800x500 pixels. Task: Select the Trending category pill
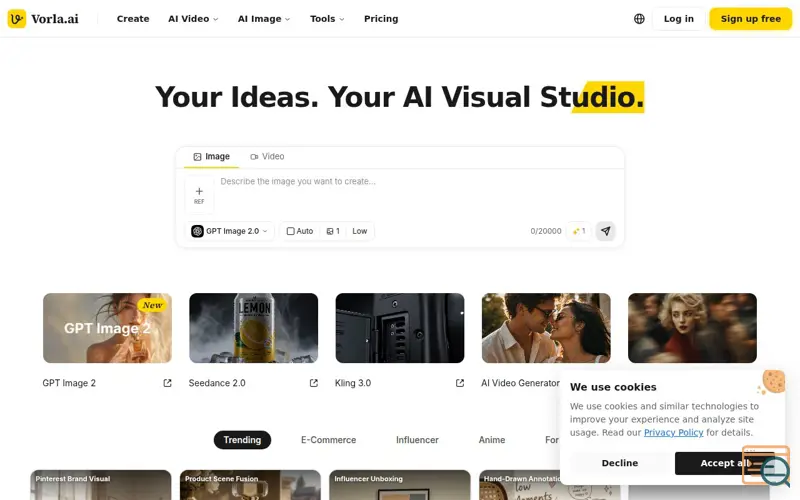pos(242,440)
